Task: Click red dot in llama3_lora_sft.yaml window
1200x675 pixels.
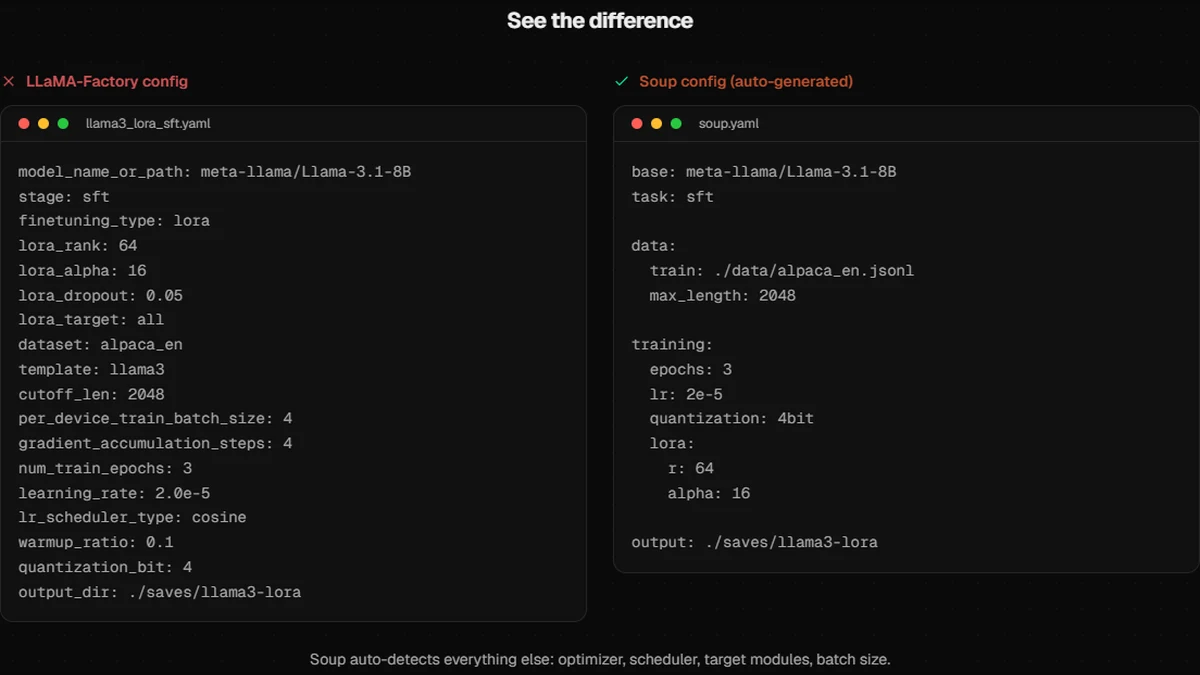Action: [x=24, y=124]
